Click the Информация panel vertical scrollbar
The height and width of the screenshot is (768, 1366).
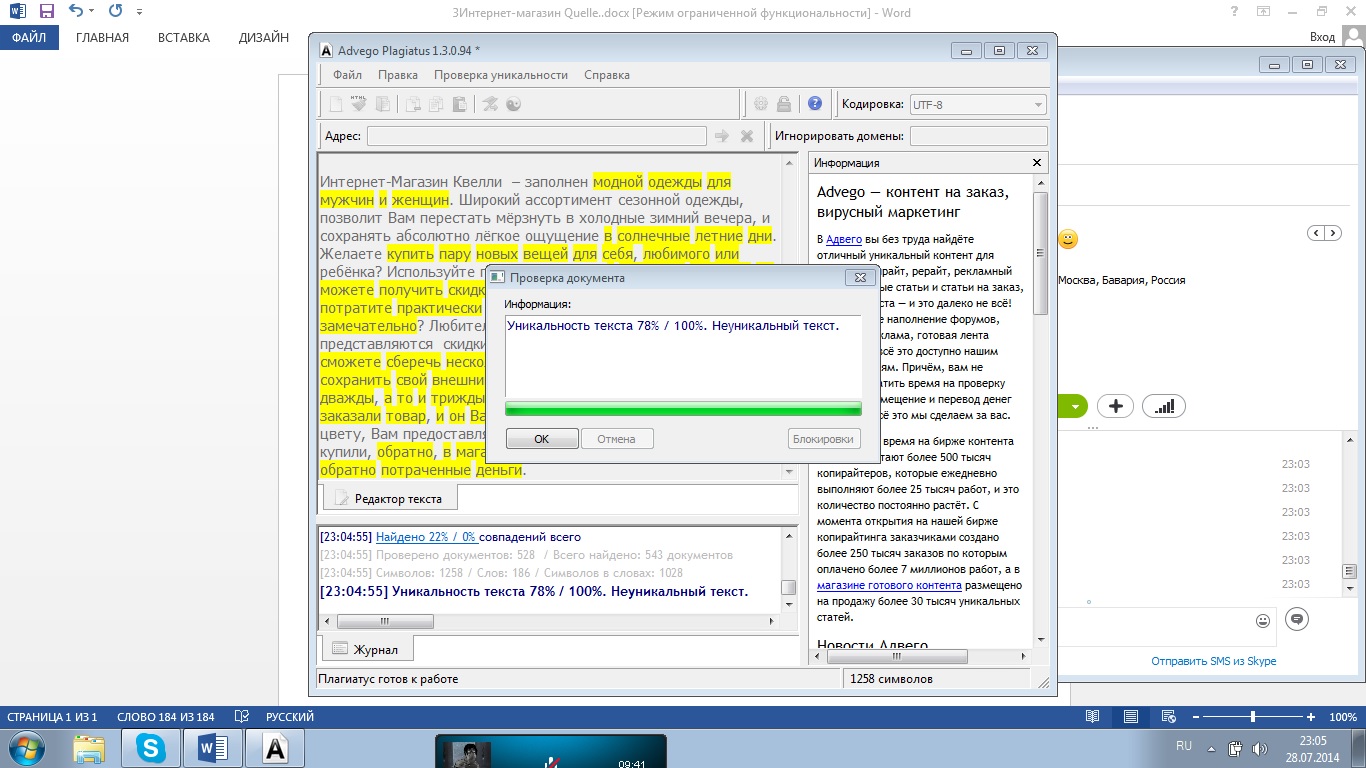click(1040, 253)
